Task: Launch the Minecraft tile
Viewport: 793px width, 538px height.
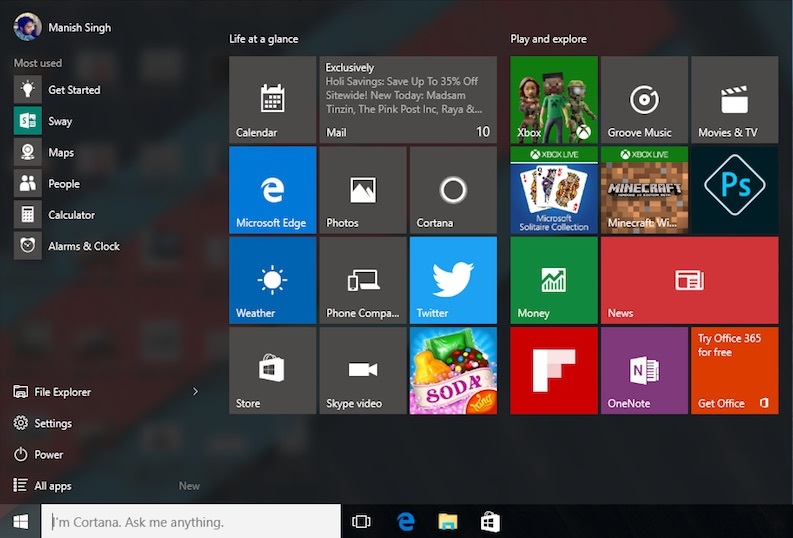Action: (644, 190)
